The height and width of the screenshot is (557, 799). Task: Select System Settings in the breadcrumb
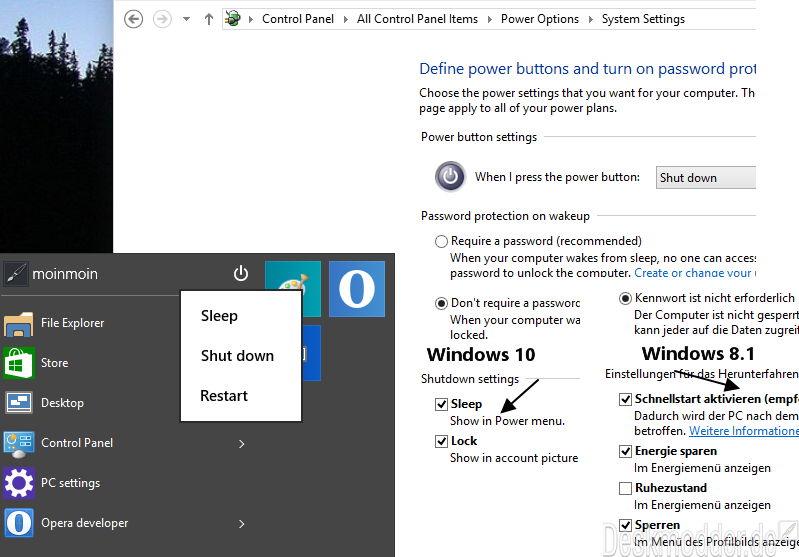pos(643,19)
